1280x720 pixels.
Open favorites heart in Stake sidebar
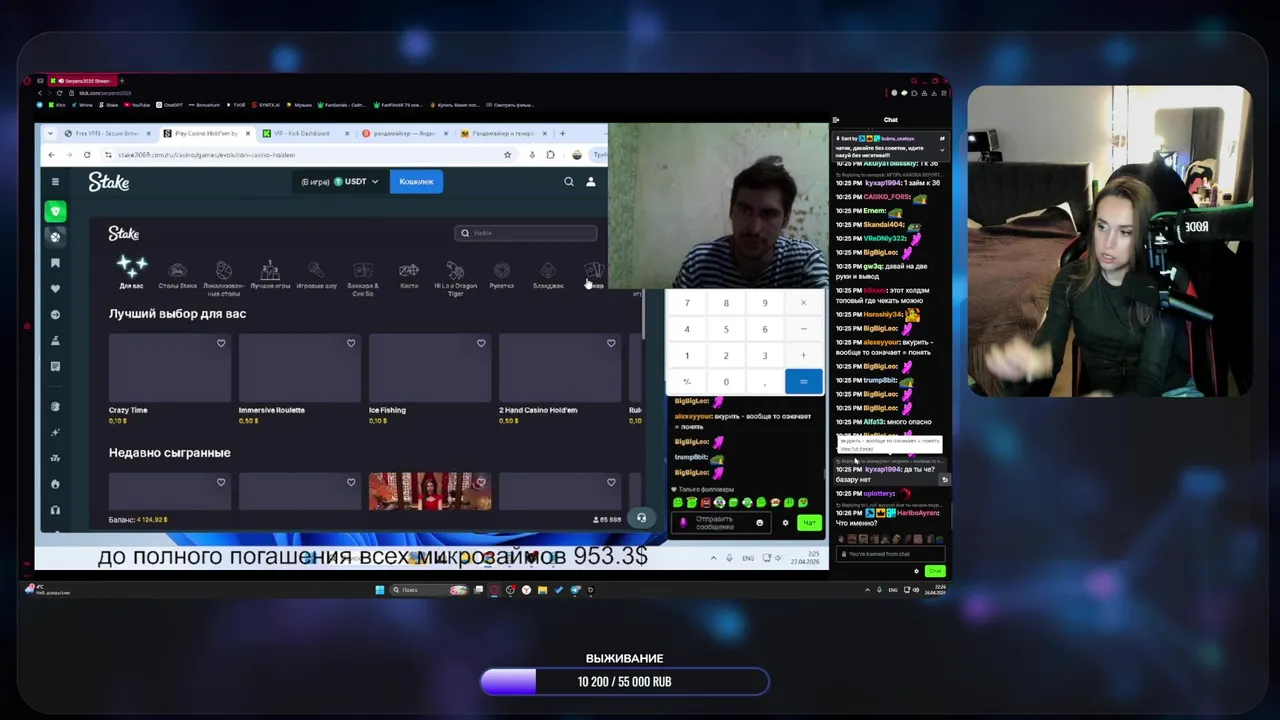pos(55,289)
